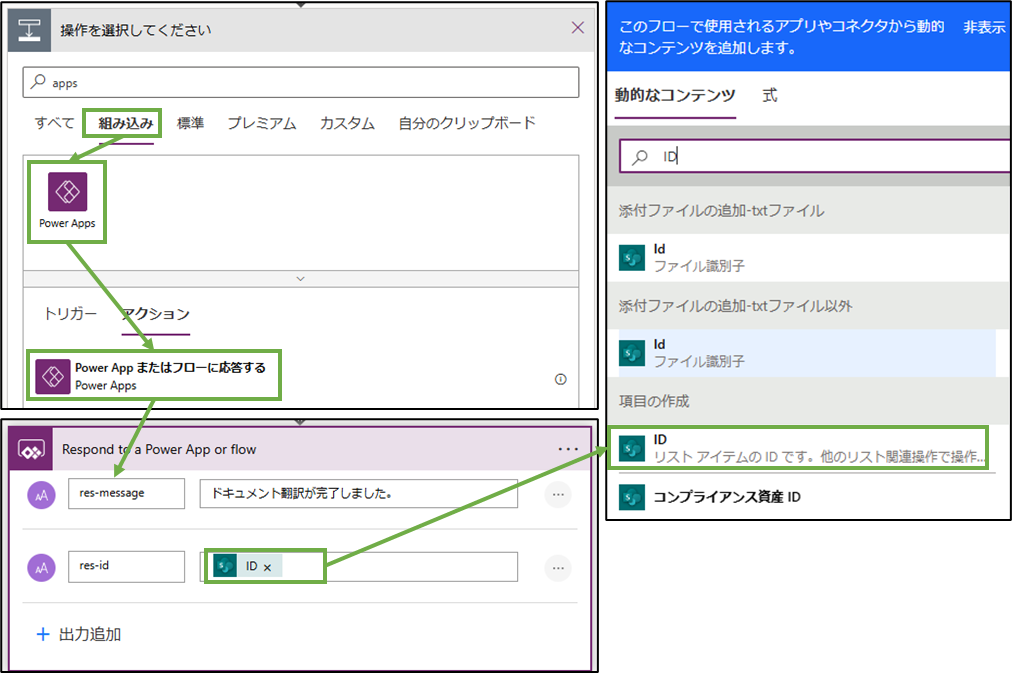The width and height of the screenshot is (1012, 673).
Task: Click the ドキュメント翻訳が完了しました。 value field
Action: pos(358,493)
